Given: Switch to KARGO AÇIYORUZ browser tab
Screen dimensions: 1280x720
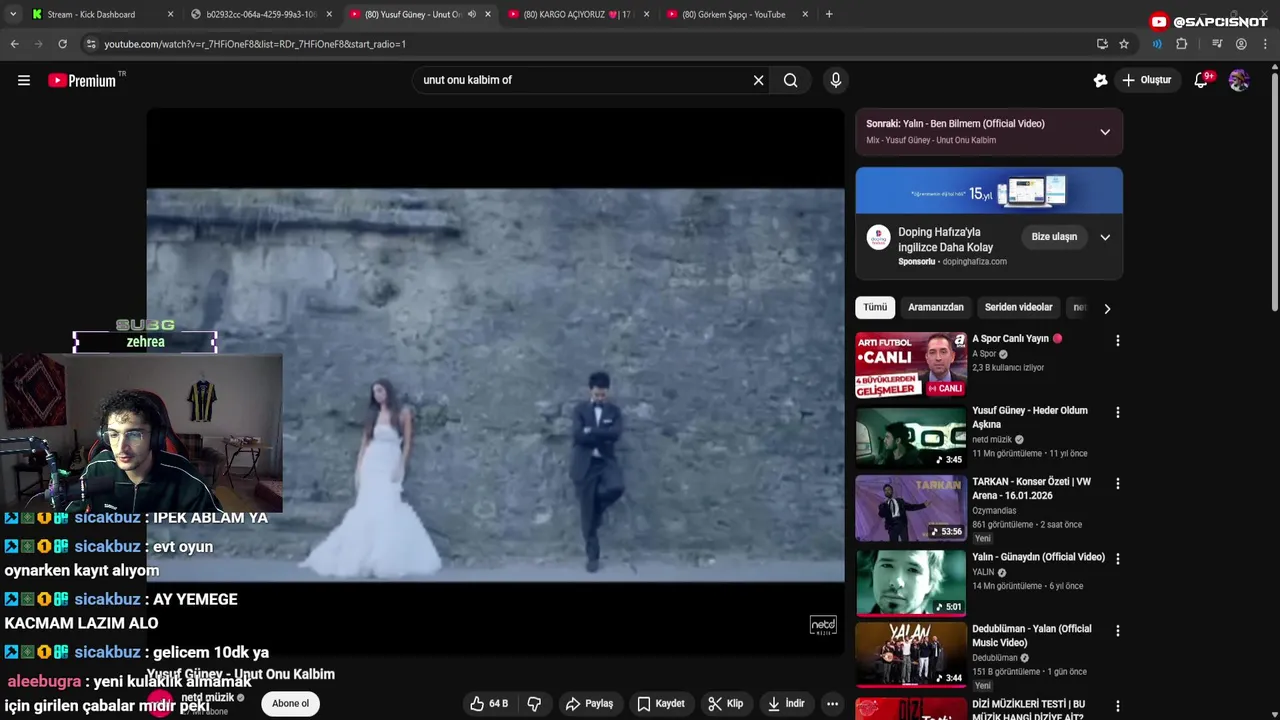Looking at the screenshot, I should point(577,14).
